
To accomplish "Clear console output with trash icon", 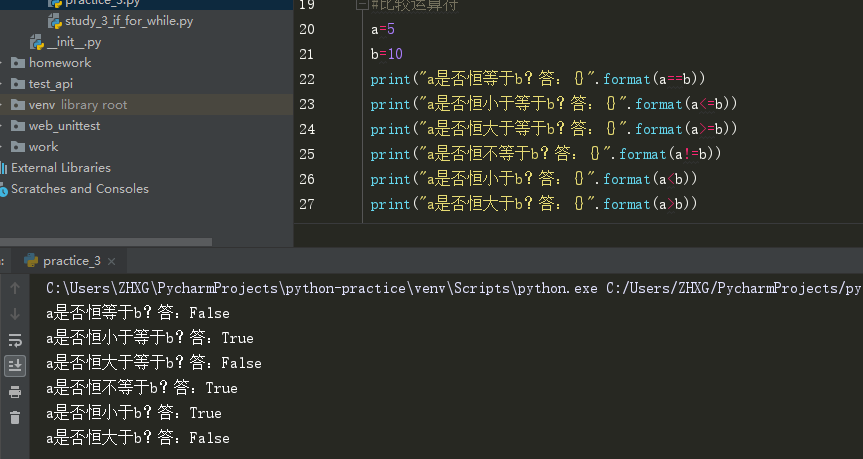I will click(x=15, y=417).
